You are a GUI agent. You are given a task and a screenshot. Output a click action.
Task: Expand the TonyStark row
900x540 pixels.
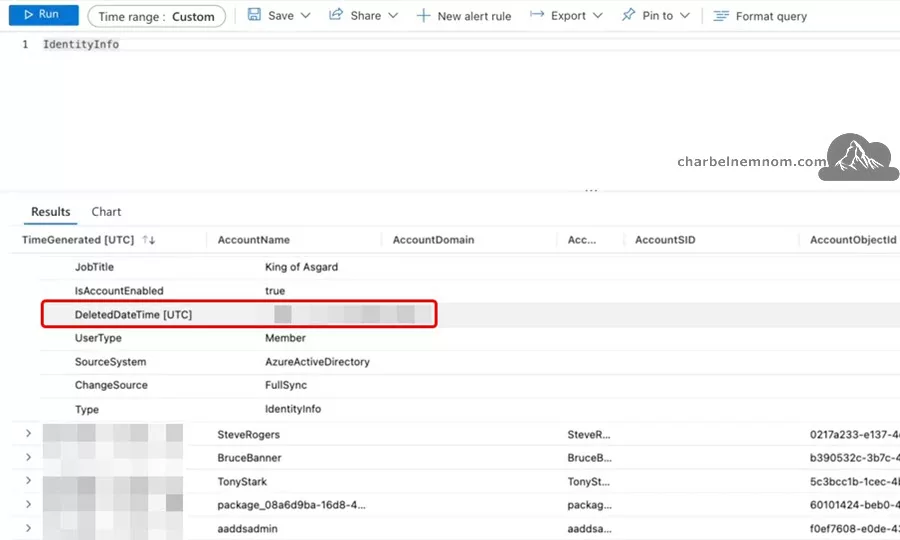[28, 481]
